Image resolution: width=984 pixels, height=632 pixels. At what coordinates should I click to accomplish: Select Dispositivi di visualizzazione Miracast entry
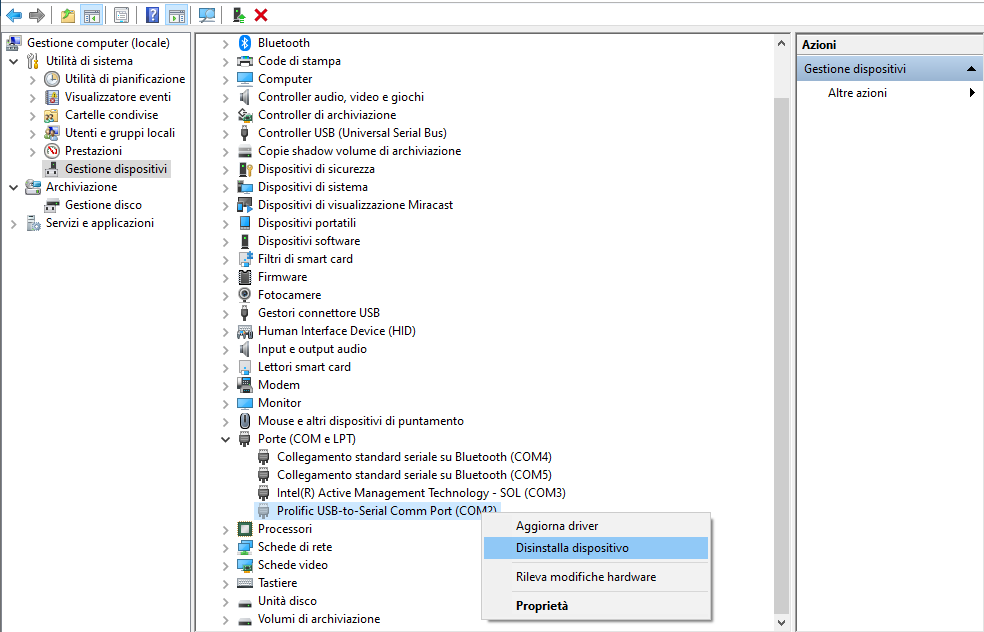355,205
